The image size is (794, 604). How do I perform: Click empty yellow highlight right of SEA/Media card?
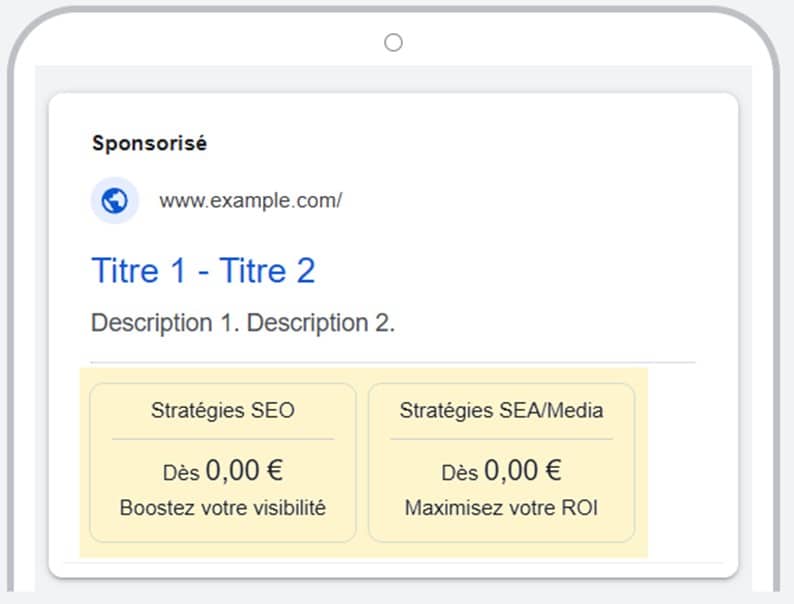point(642,463)
